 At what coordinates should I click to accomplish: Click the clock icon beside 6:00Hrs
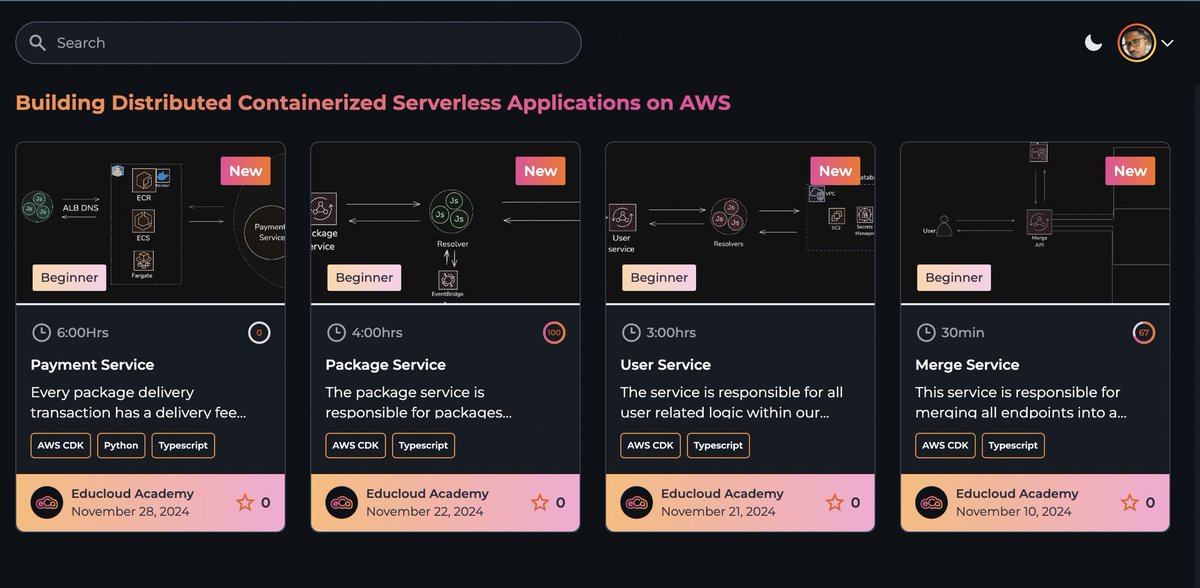(x=41, y=333)
